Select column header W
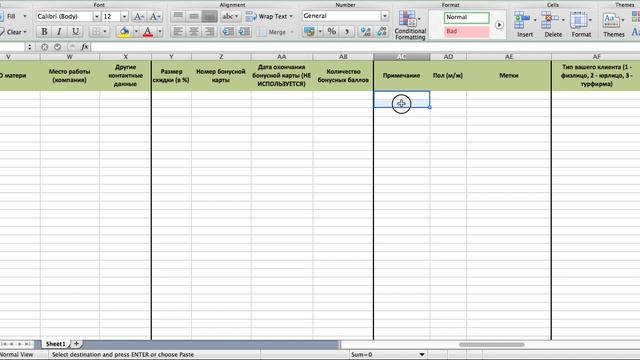640x360 pixels. point(70,57)
